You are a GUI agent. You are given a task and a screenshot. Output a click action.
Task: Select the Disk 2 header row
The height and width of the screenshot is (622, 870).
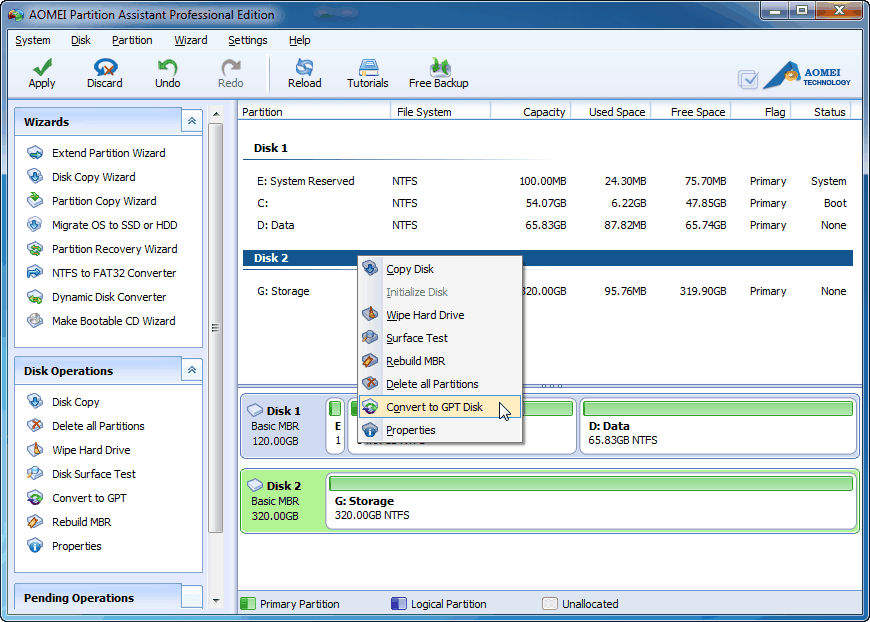[x=548, y=258]
